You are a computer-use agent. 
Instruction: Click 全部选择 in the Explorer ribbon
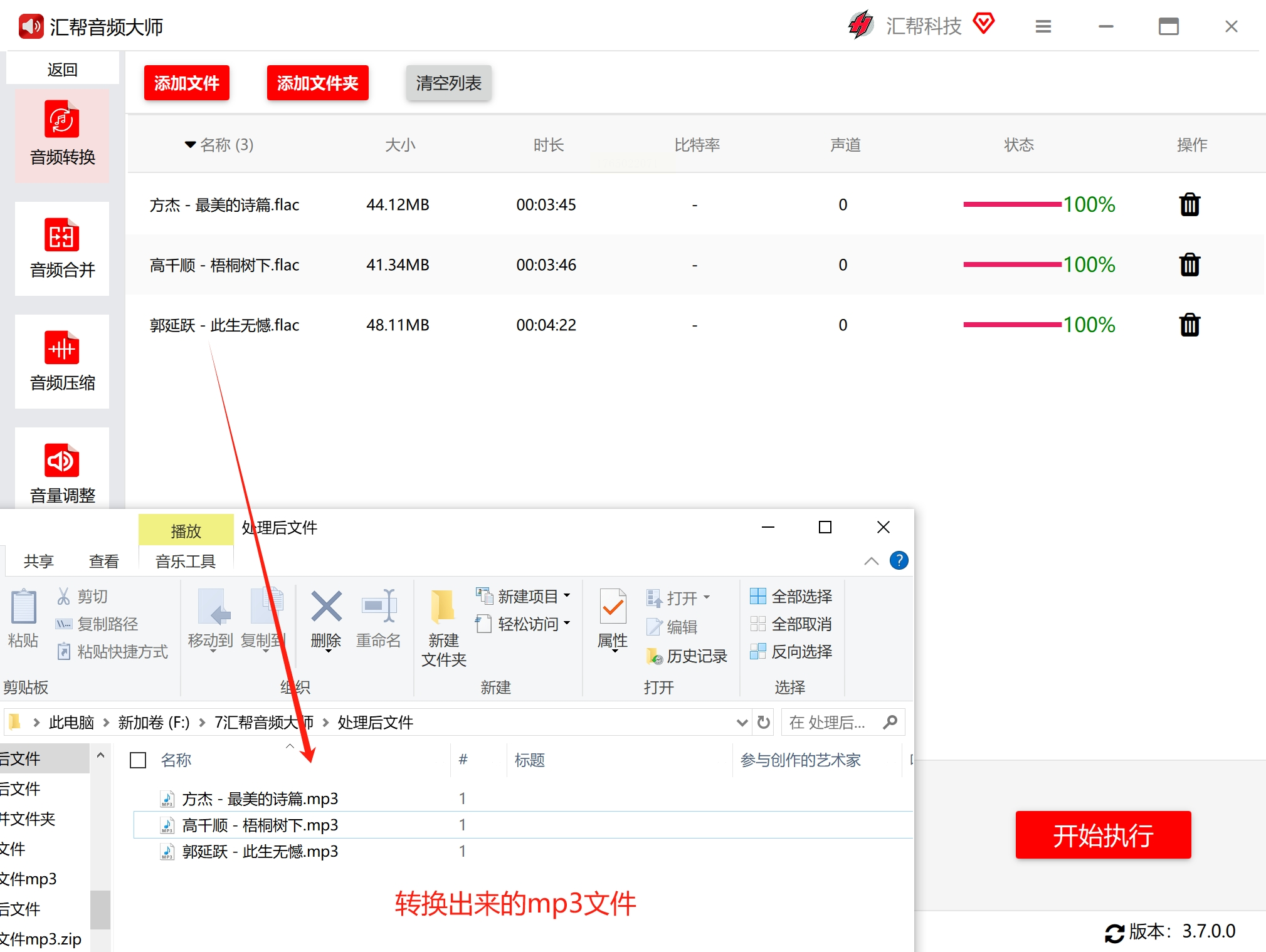pos(792,596)
